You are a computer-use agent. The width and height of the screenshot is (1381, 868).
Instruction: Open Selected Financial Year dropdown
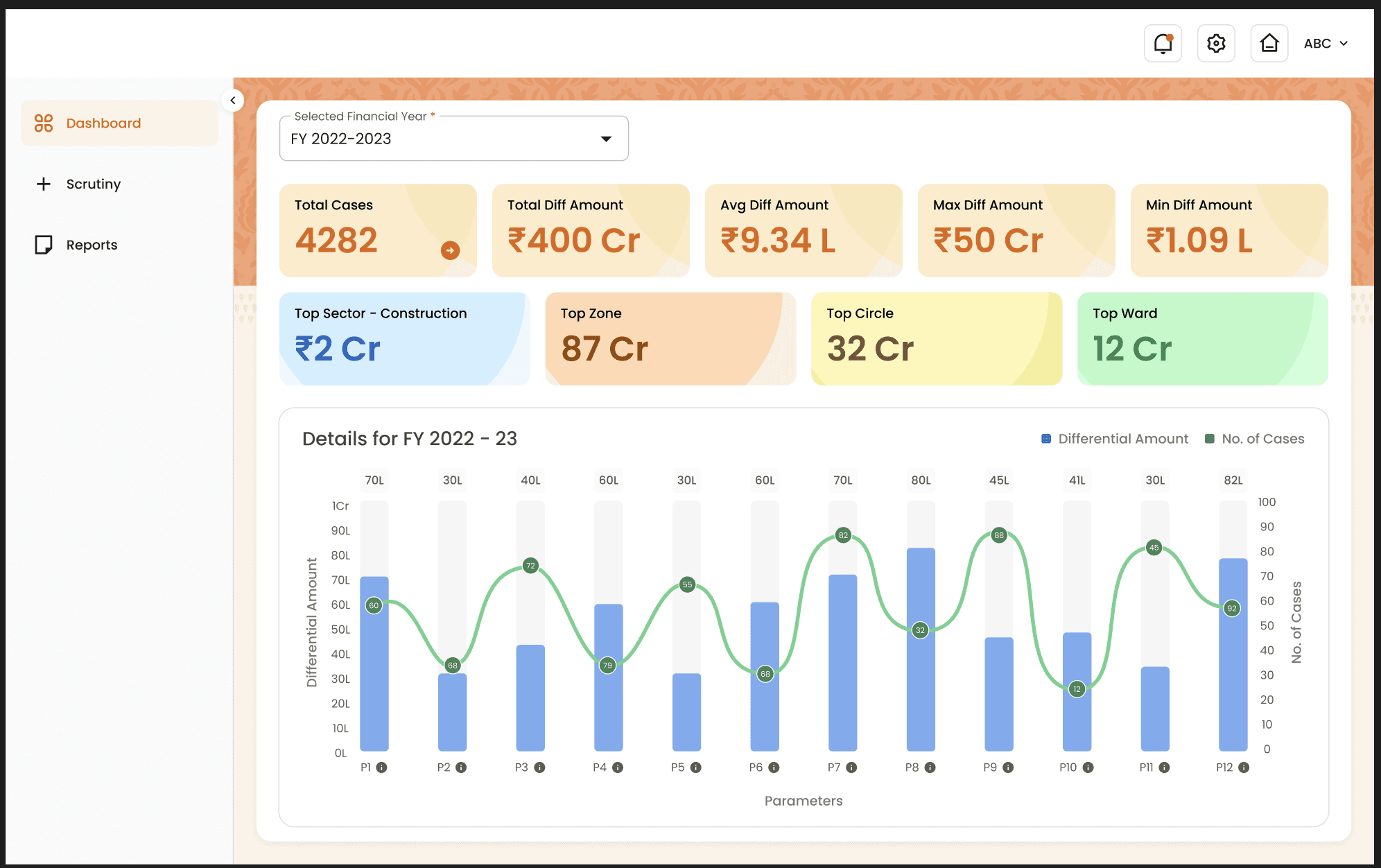[453, 139]
